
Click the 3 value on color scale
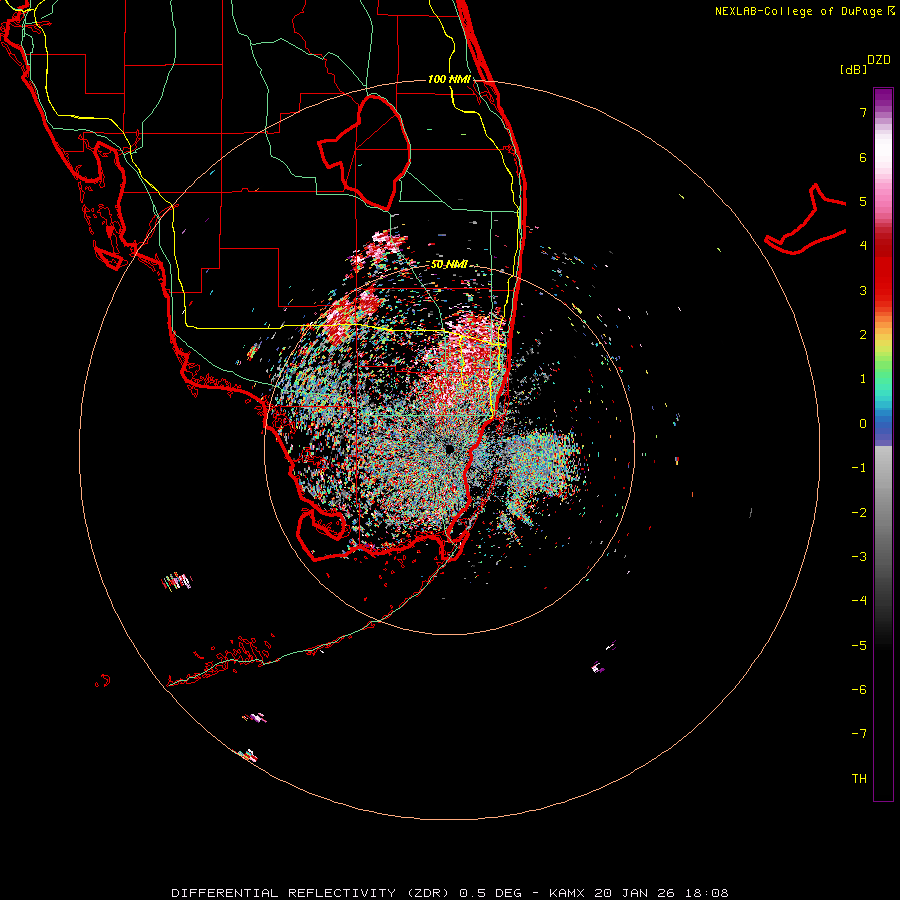863,290
